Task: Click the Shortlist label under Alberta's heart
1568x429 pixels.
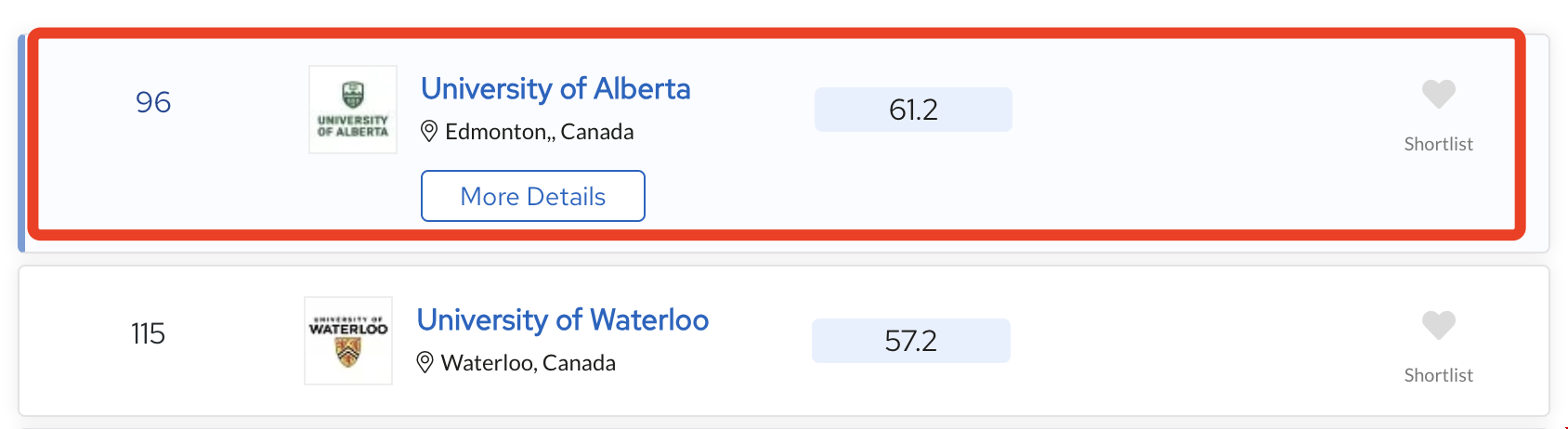Action: [1438, 144]
